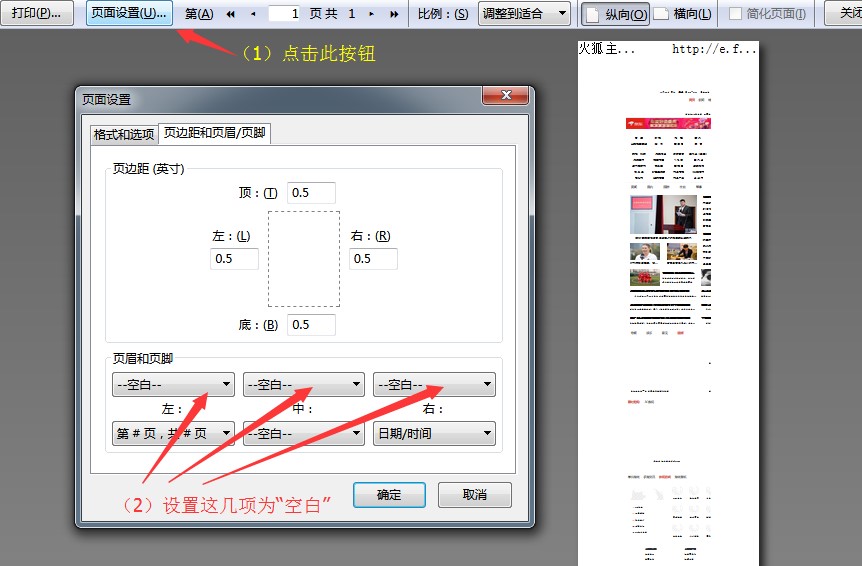The height and width of the screenshot is (566, 862).
Task: Click the 火狐主... header text in preview
Action: pos(607,49)
